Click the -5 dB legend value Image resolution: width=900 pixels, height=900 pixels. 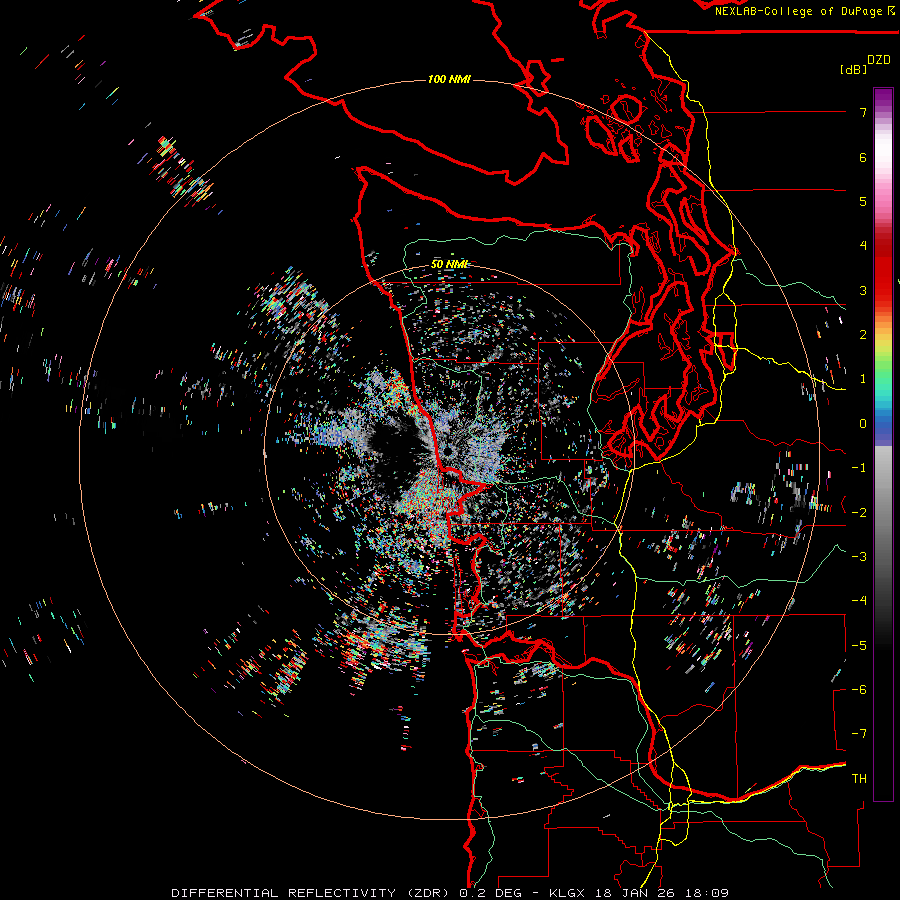pyautogui.click(x=859, y=646)
